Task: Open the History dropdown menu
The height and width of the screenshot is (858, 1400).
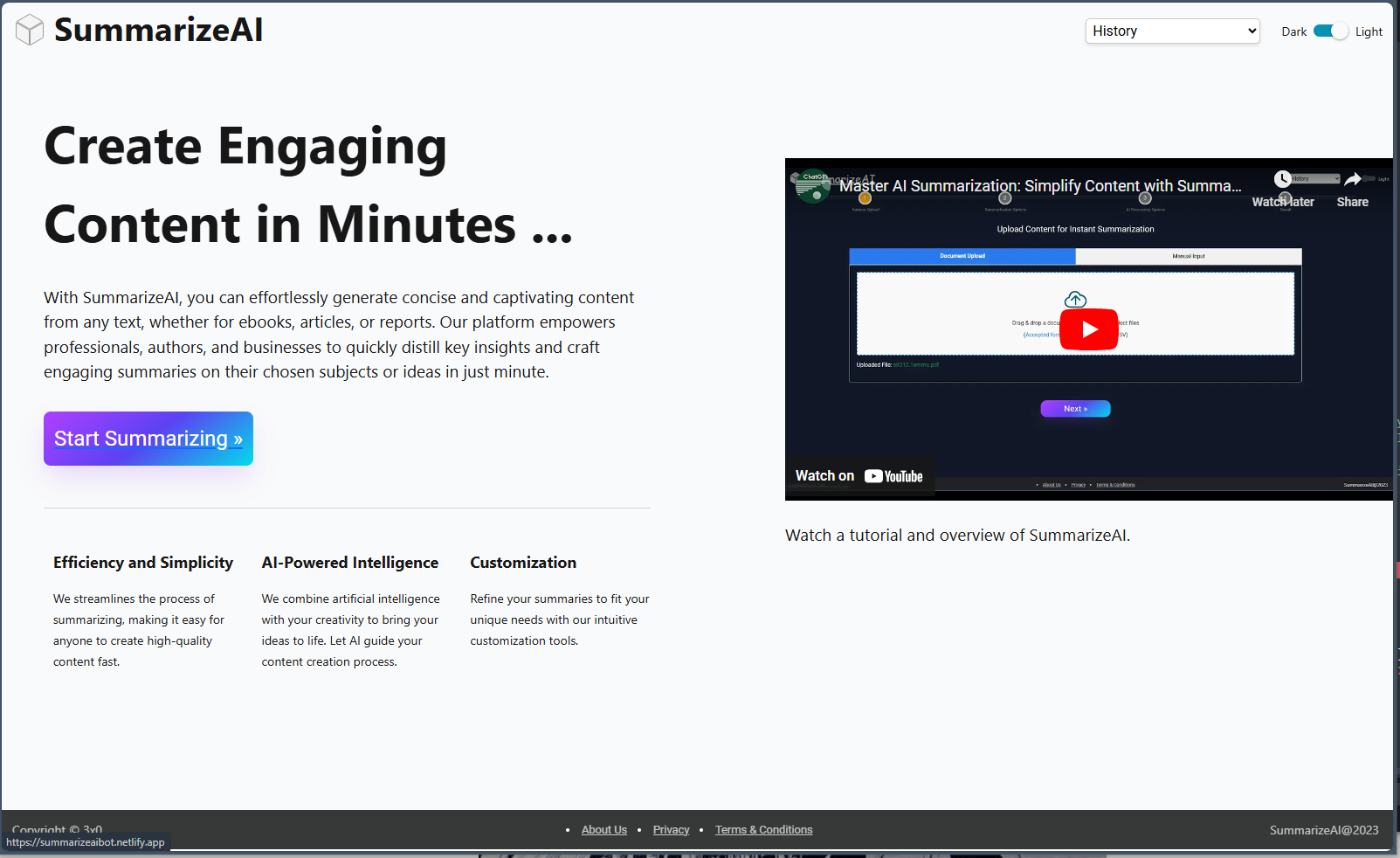Action: (x=1172, y=31)
